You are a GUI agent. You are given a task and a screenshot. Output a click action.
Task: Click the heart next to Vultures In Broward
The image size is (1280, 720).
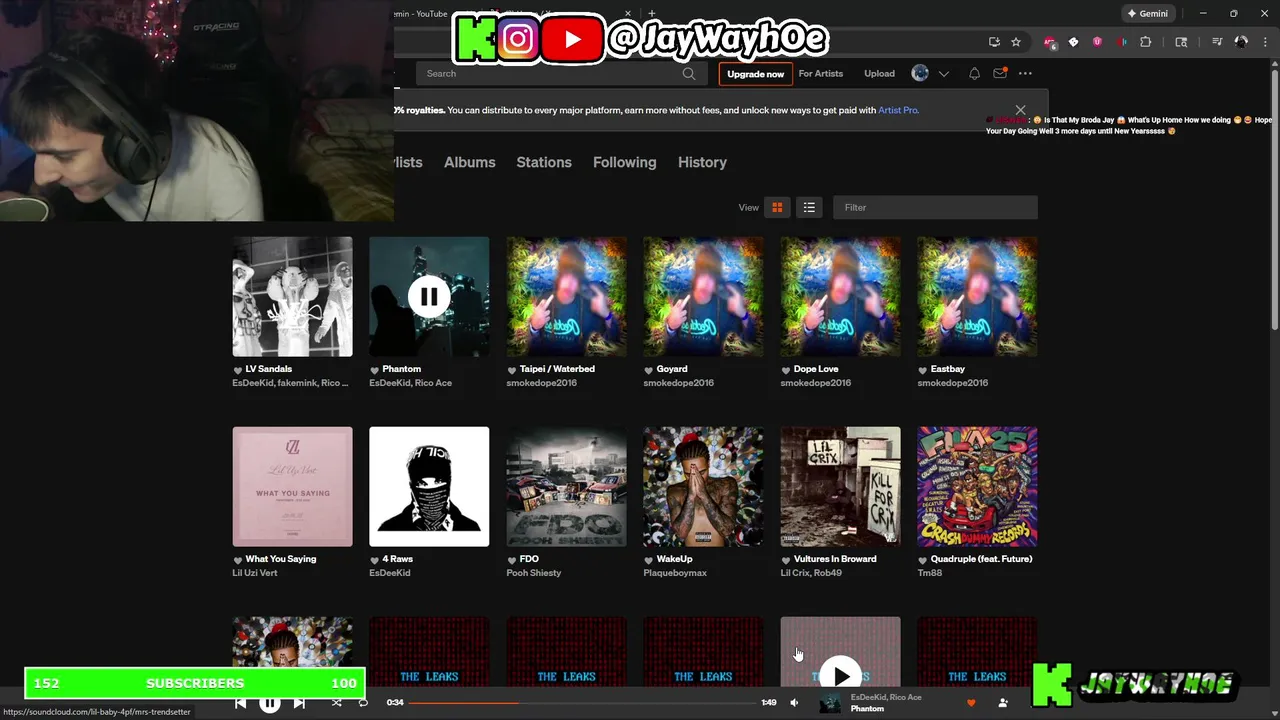786,560
